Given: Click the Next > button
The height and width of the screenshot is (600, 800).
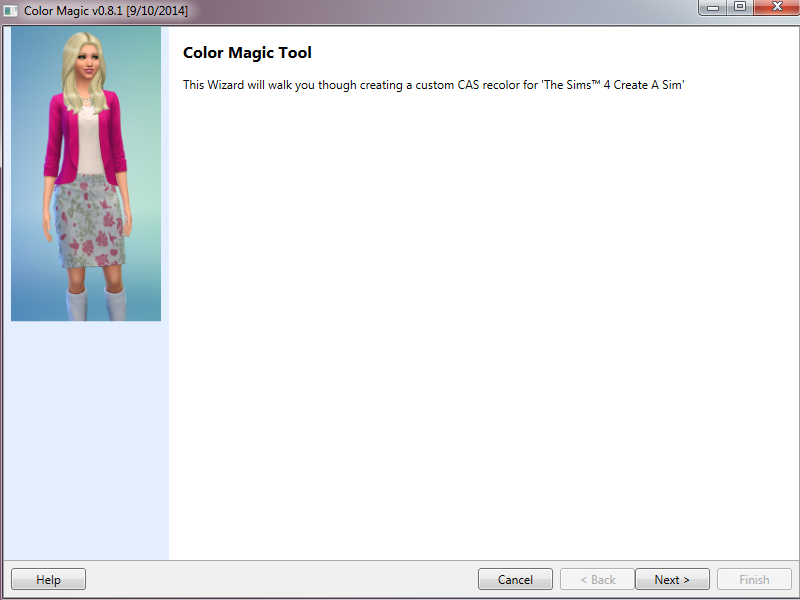Looking at the screenshot, I should tap(672, 579).
